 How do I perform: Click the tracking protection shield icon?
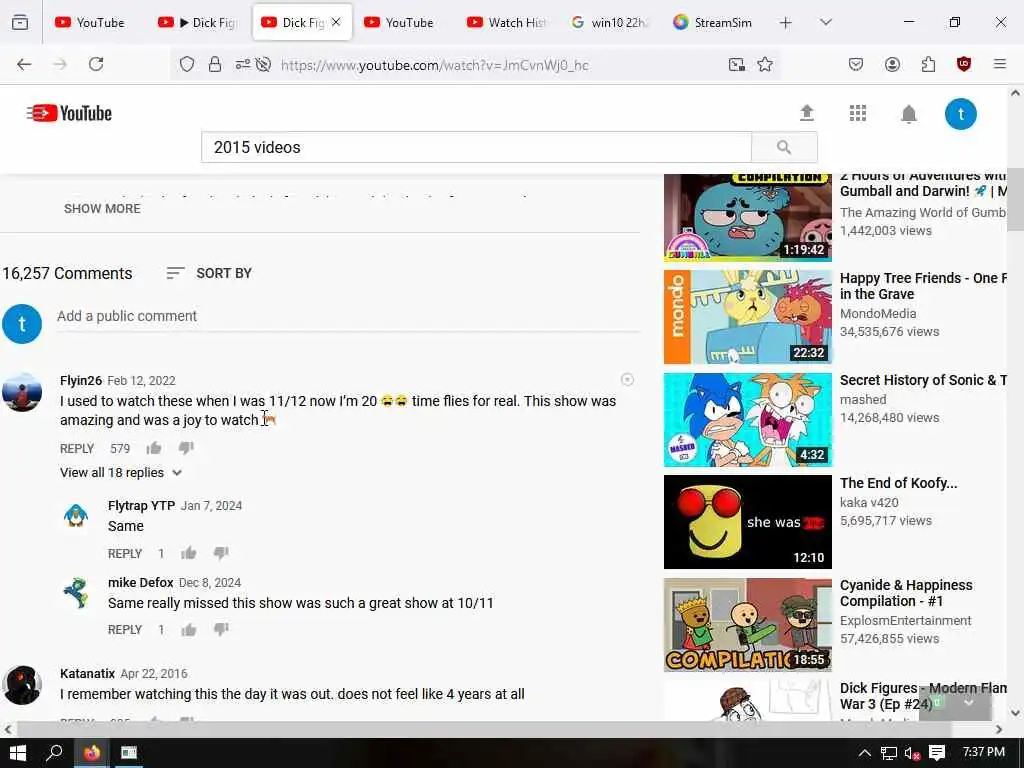pos(187,65)
